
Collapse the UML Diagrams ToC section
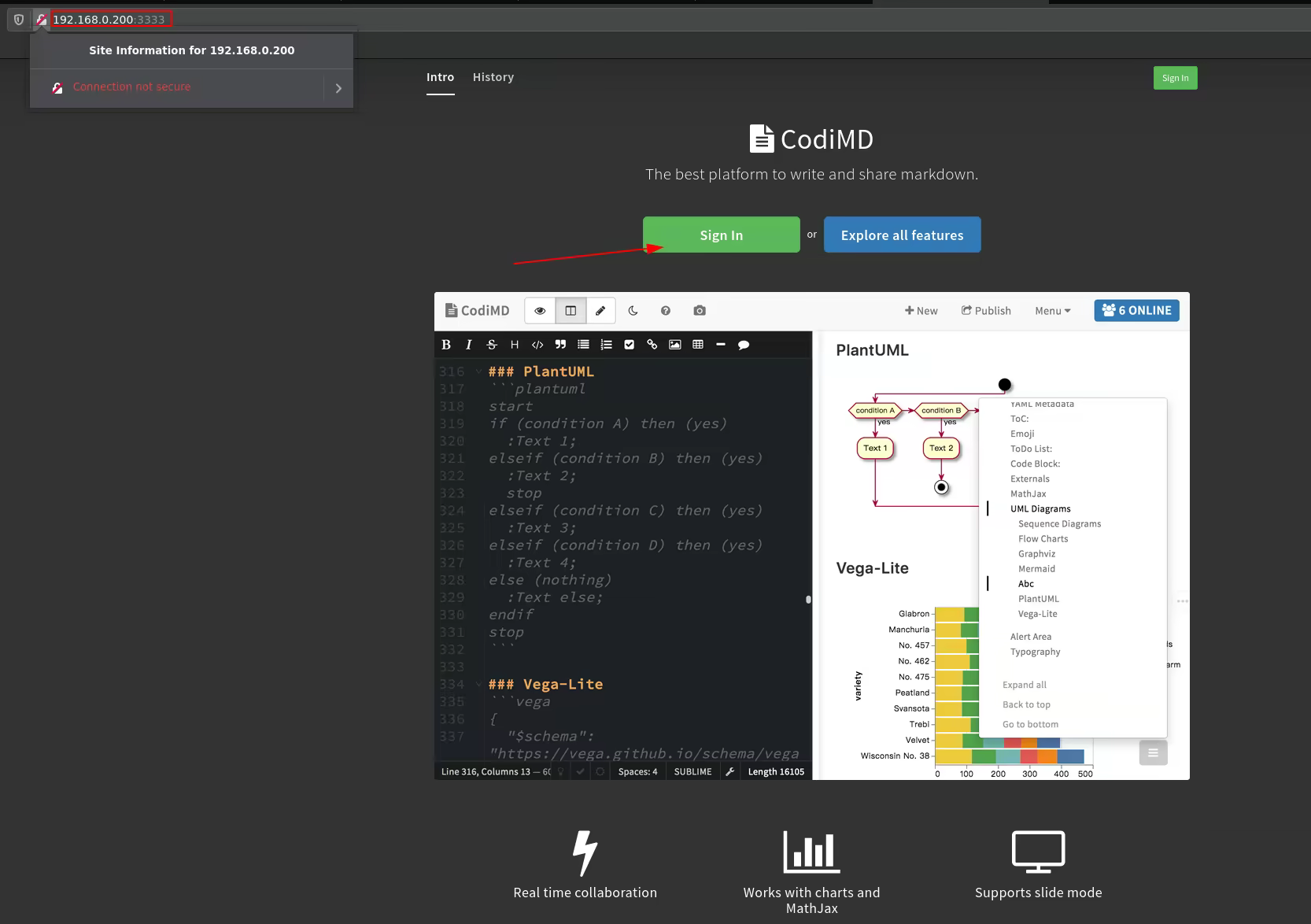click(1040, 509)
